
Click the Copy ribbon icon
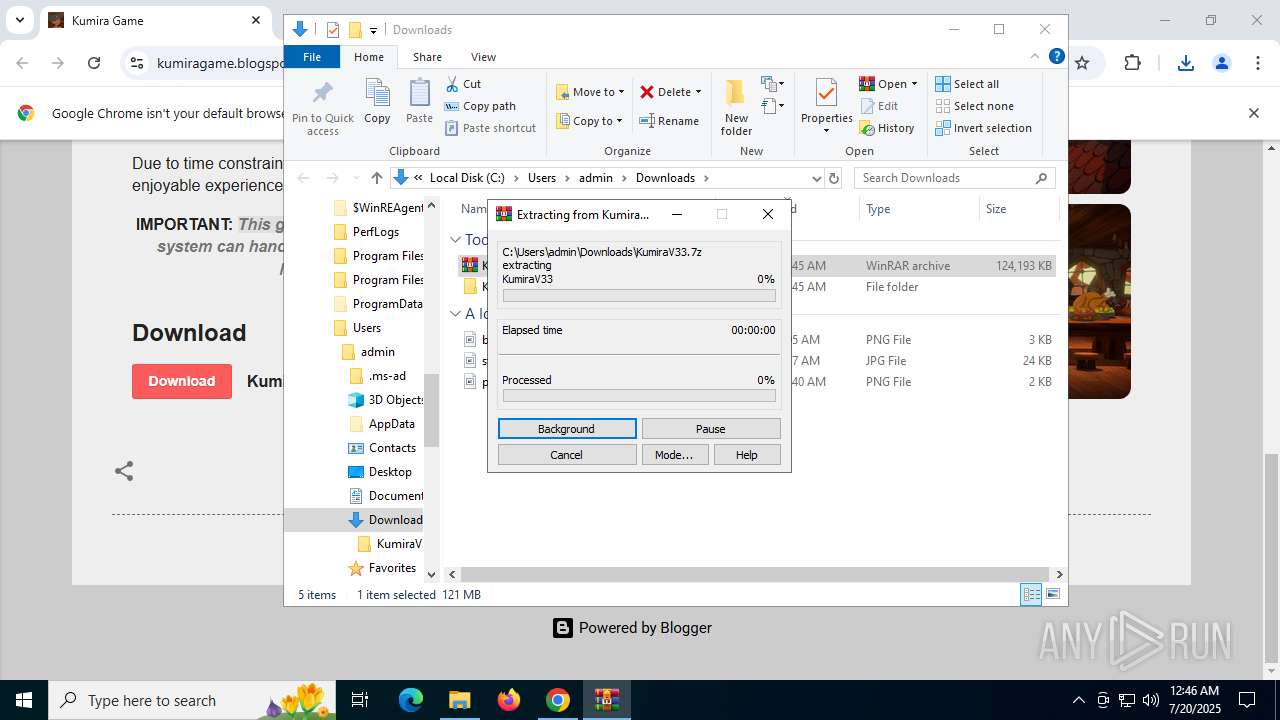coord(377,102)
